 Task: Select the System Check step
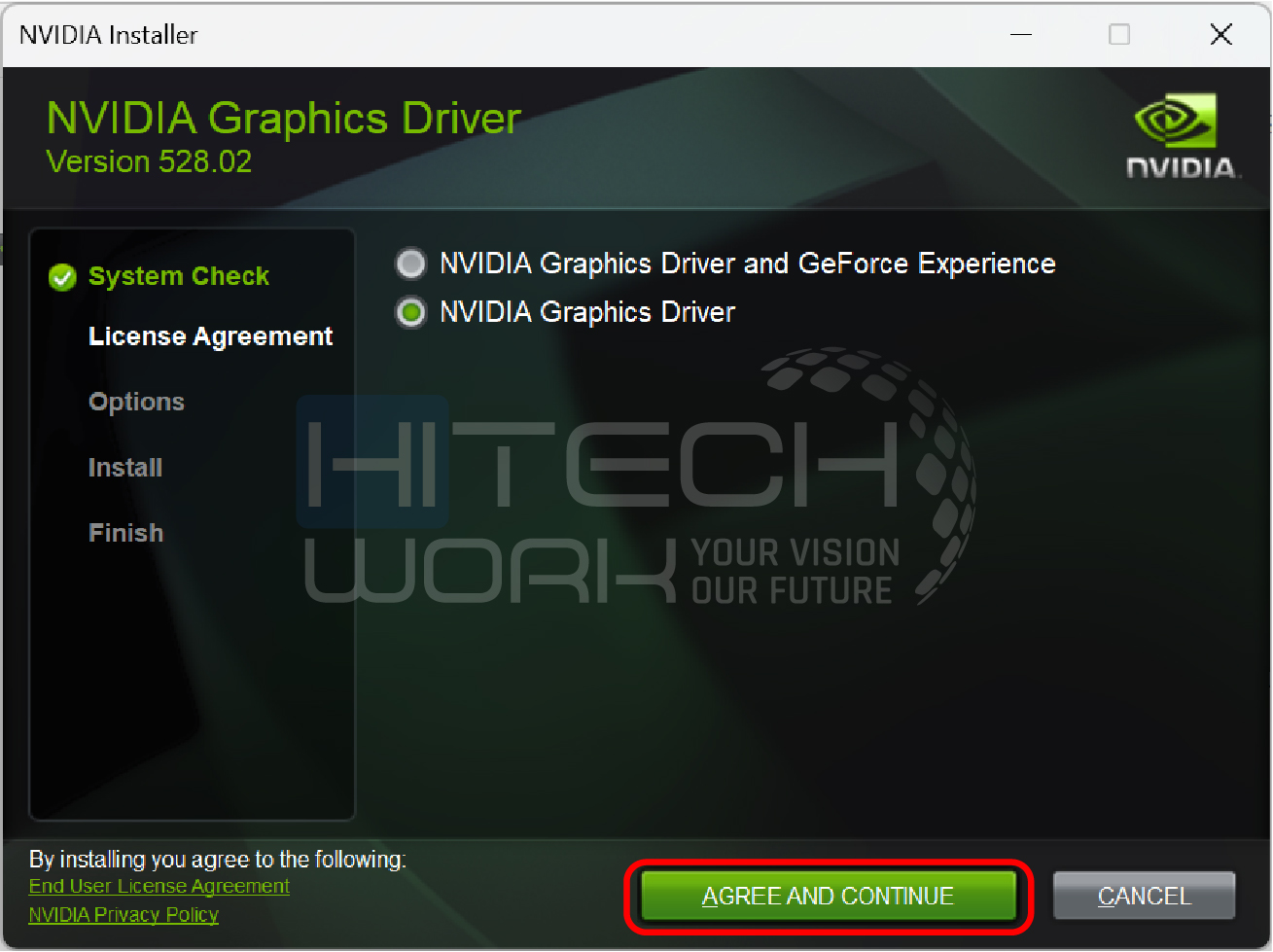tap(179, 276)
